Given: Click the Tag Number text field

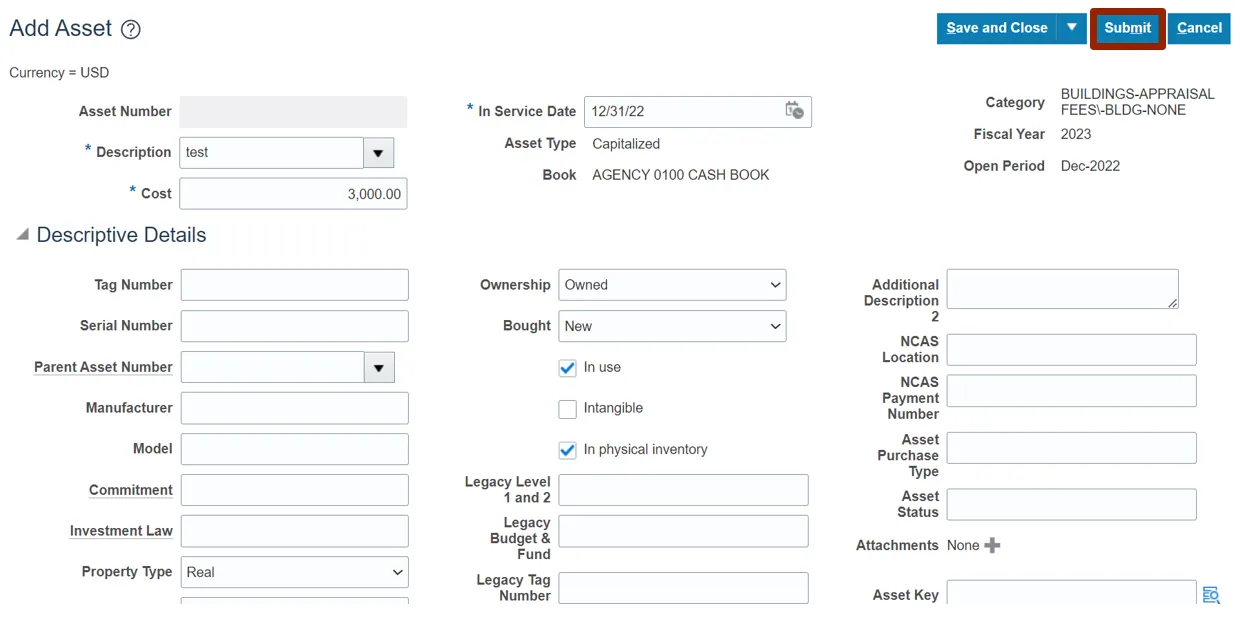Looking at the screenshot, I should [x=294, y=285].
